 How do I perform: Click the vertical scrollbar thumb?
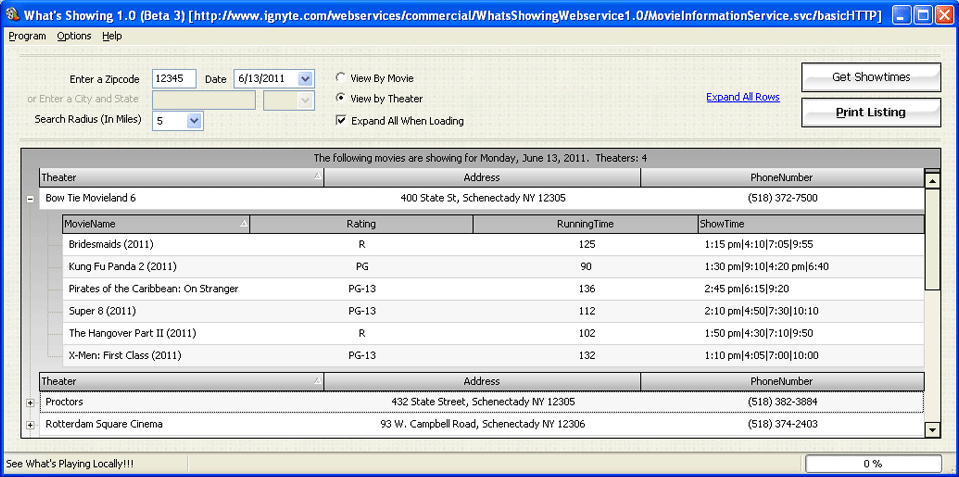[x=932, y=239]
